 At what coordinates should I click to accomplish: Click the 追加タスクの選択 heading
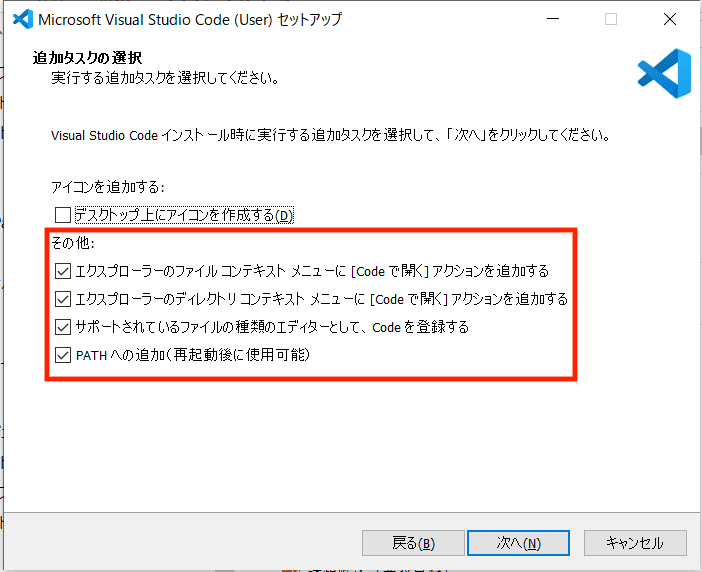(x=87, y=58)
